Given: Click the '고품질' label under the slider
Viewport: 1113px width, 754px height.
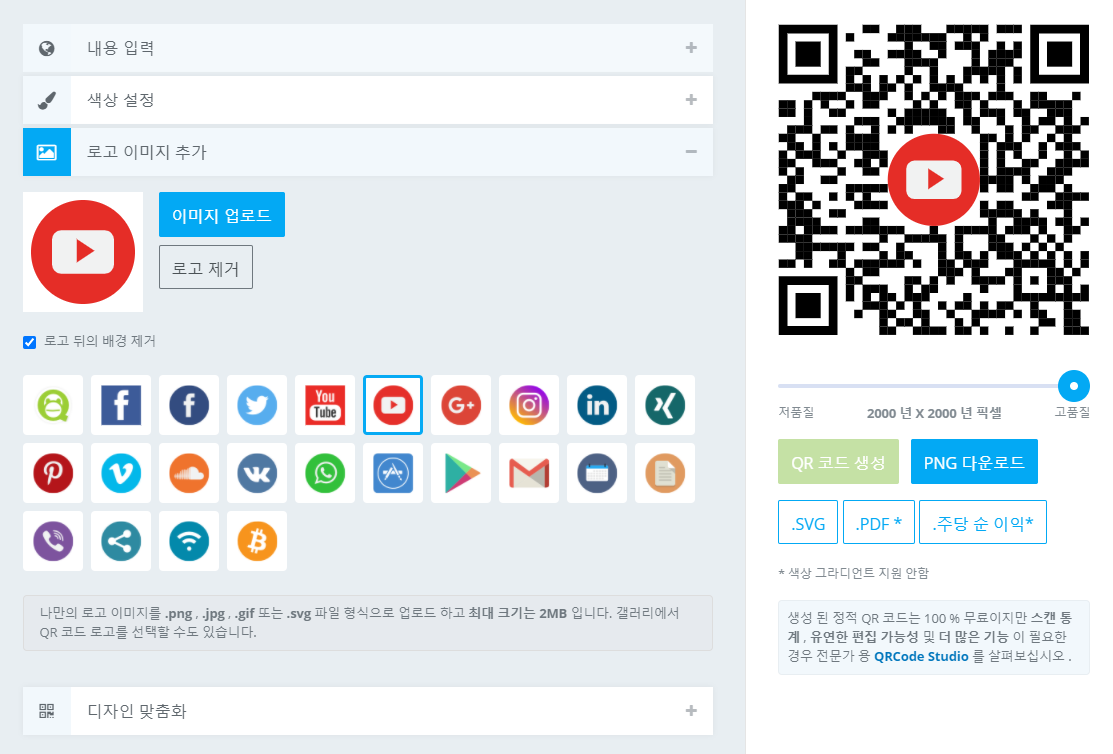Looking at the screenshot, I should (1072, 412).
